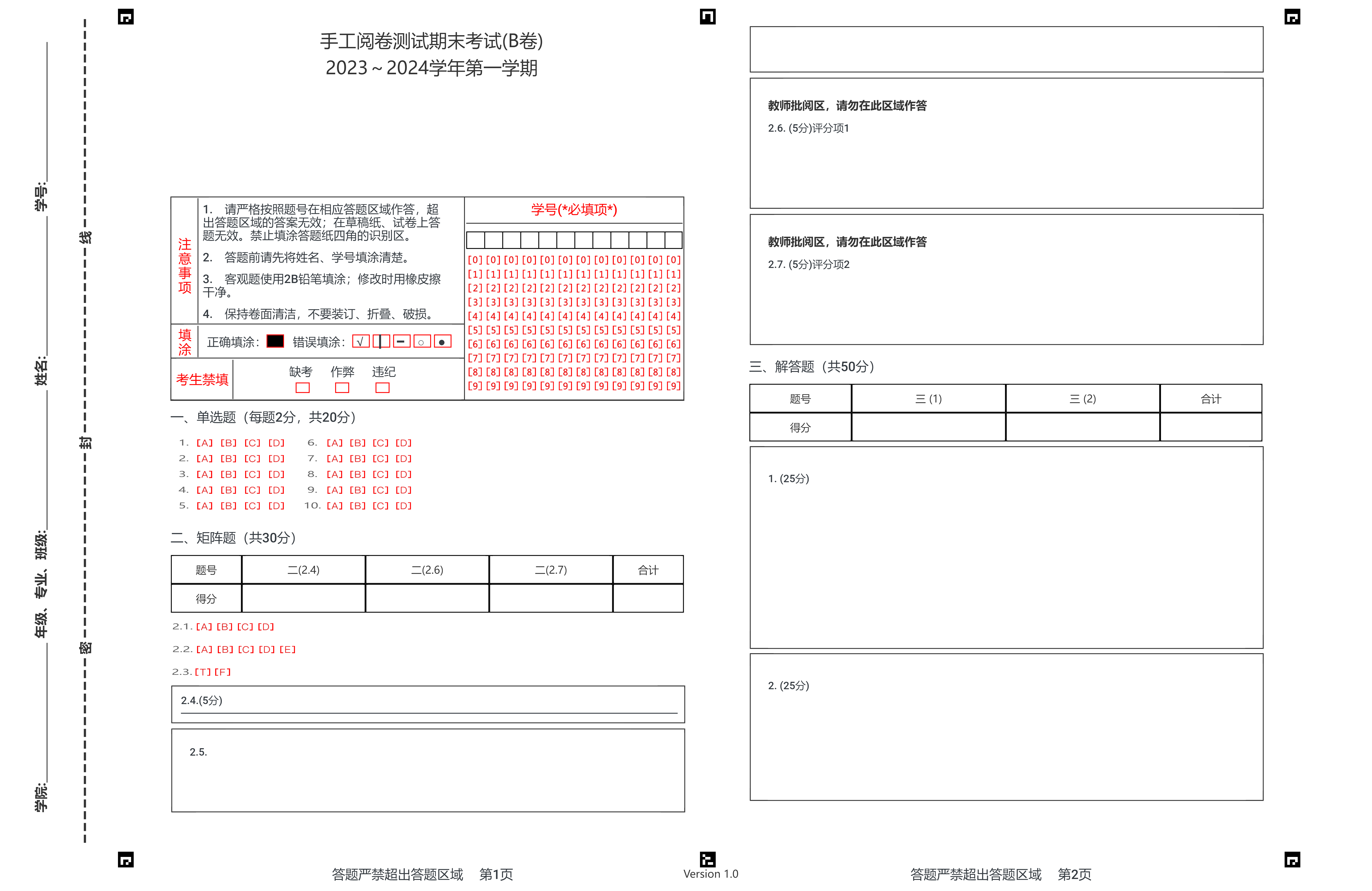Mark [F] for question 2.3
1372x891 pixels.
point(223,672)
